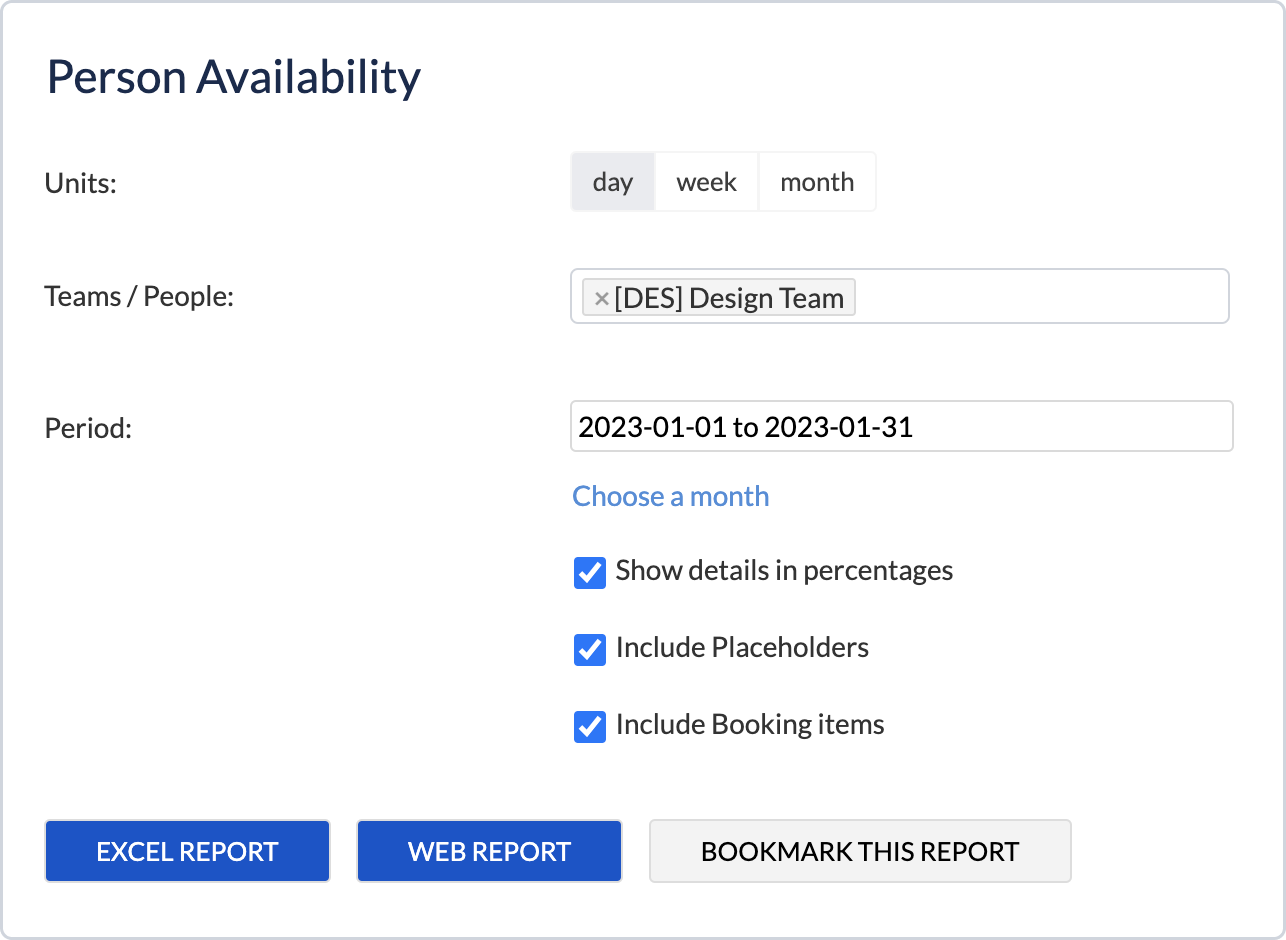Click the [DES] Design Team tag text
Screen dimensions: 1286x940
[729, 298]
